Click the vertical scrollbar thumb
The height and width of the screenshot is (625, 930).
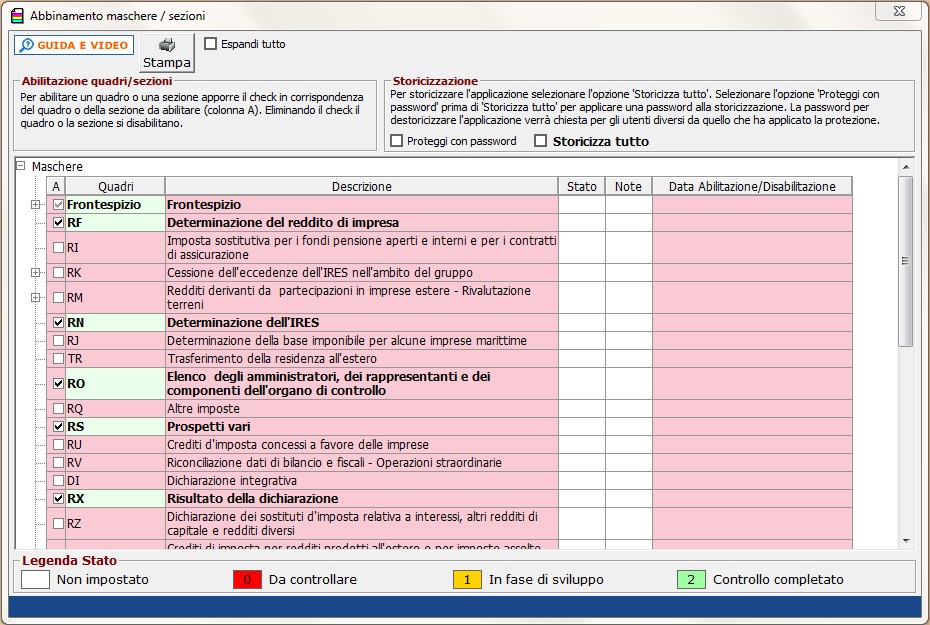906,261
